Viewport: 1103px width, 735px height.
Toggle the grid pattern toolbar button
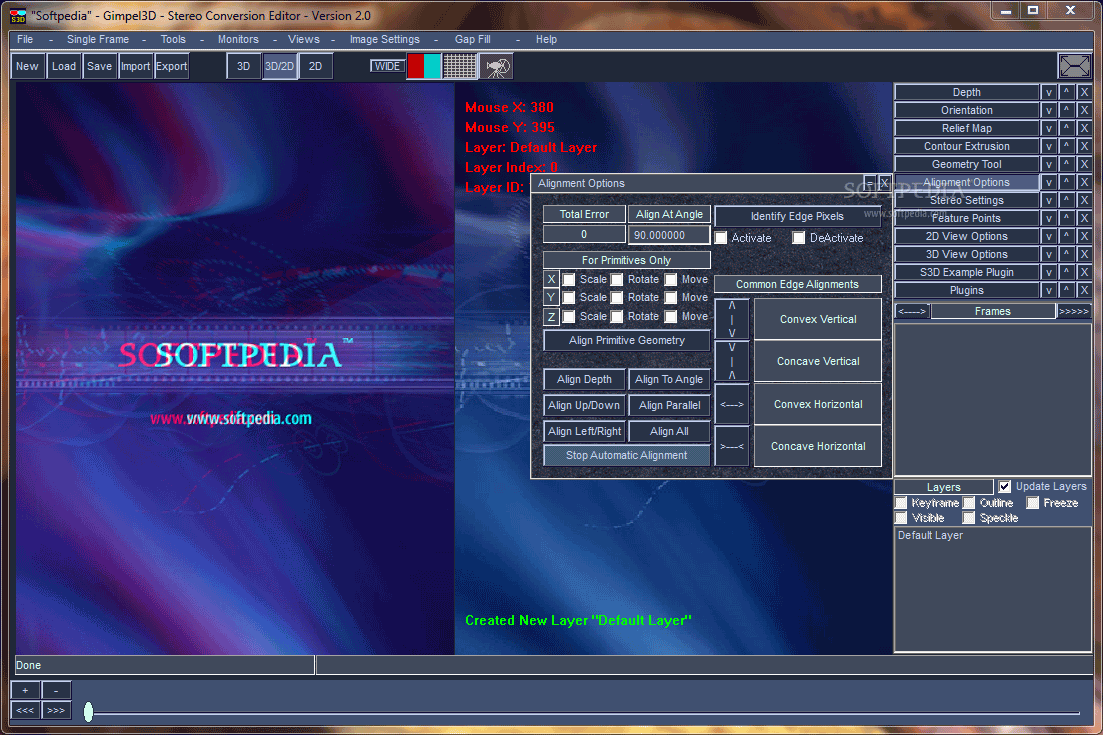tap(459, 67)
